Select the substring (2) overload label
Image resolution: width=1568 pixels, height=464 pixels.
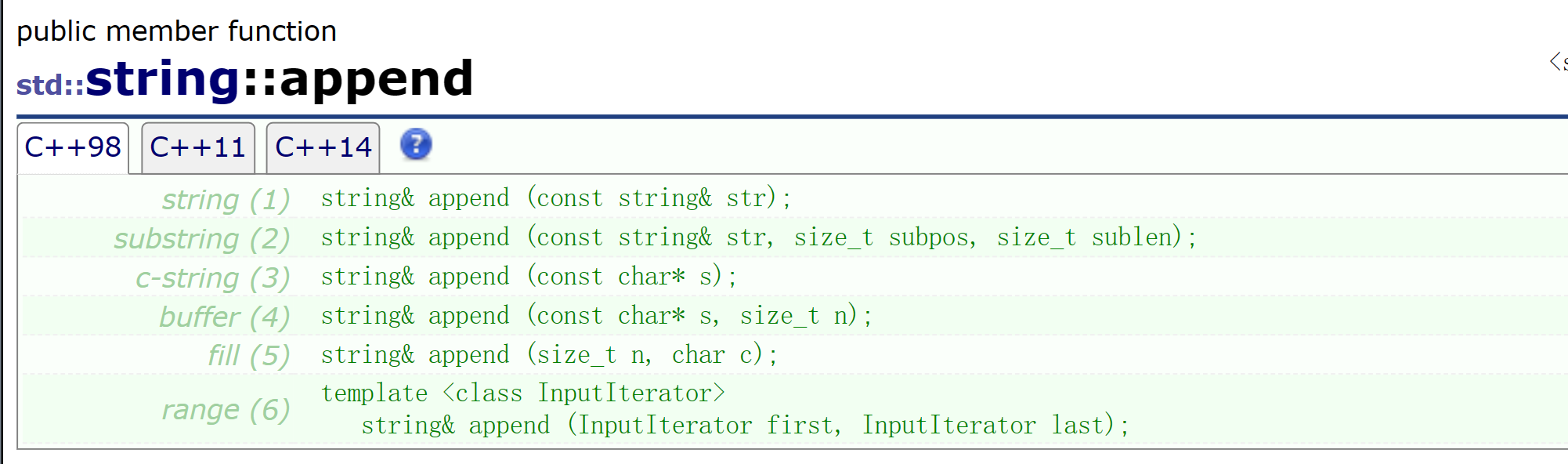click(202, 239)
